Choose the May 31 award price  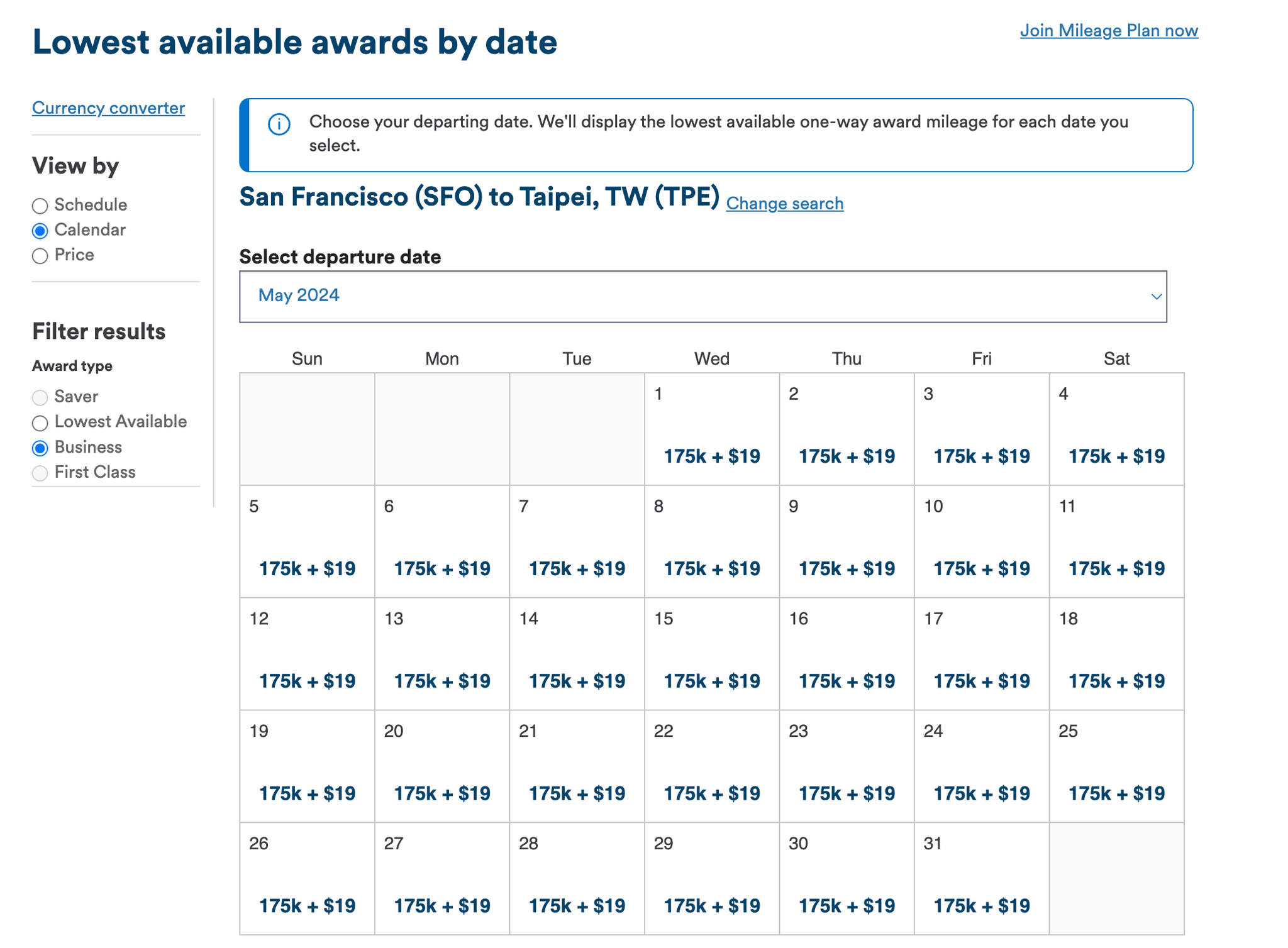[981, 905]
